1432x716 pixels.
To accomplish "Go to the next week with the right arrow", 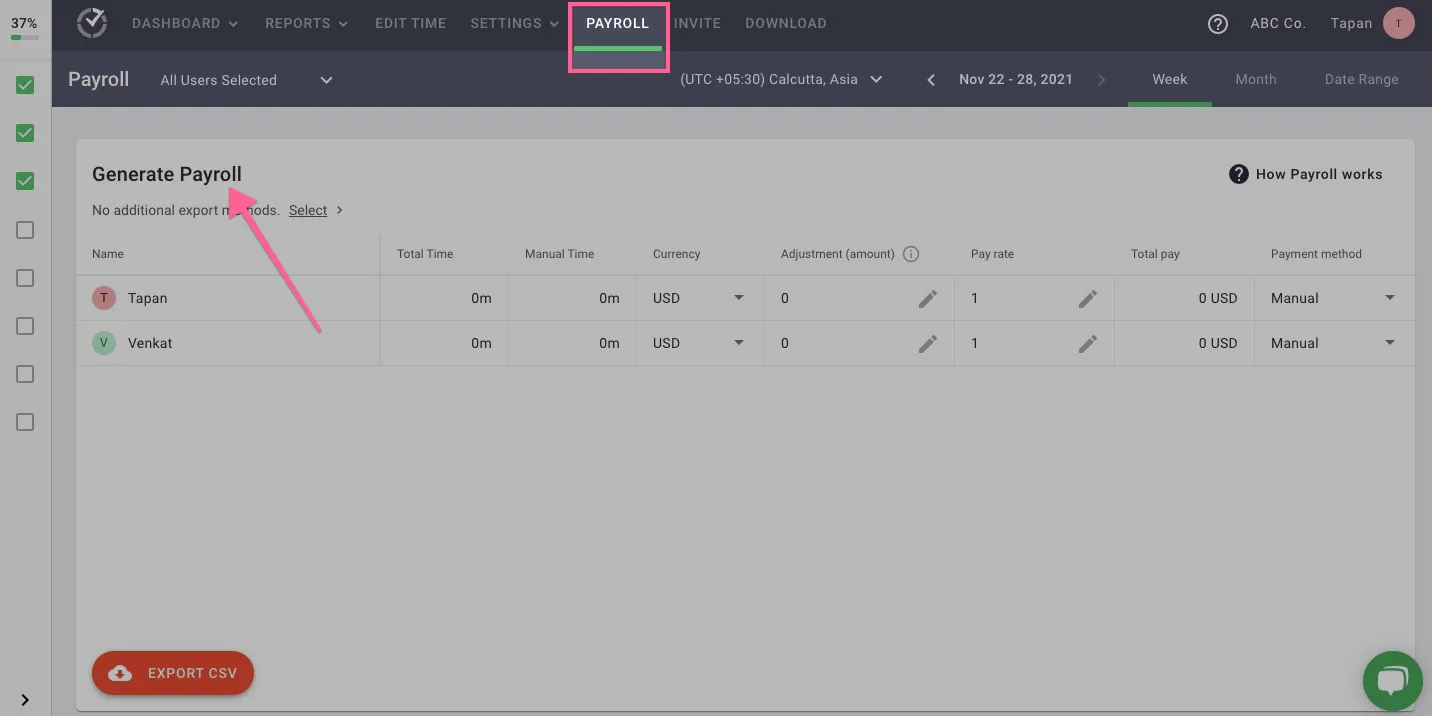I will 1101,80.
